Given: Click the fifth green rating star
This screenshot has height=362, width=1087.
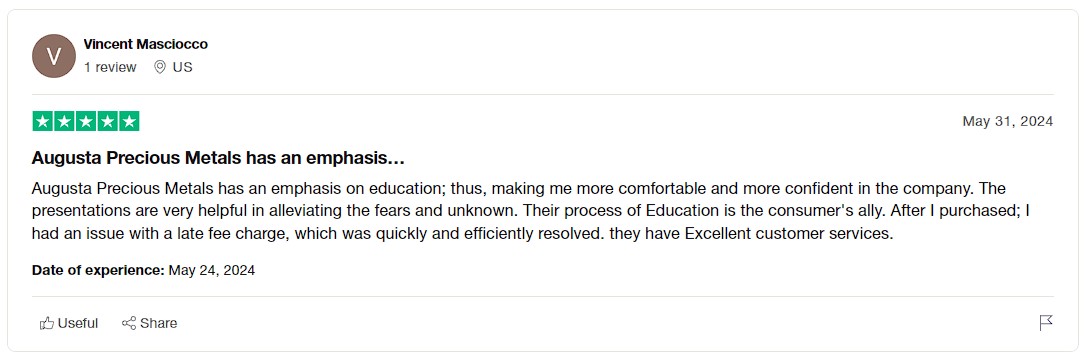Looking at the screenshot, I should click(129, 121).
